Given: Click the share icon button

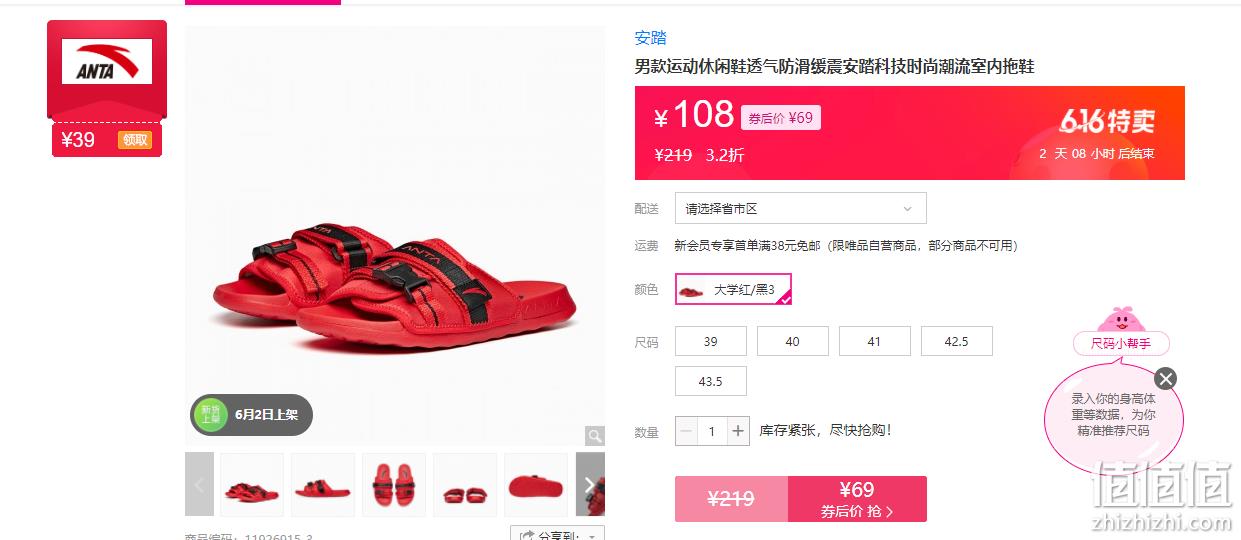Looking at the screenshot, I should coord(527,536).
